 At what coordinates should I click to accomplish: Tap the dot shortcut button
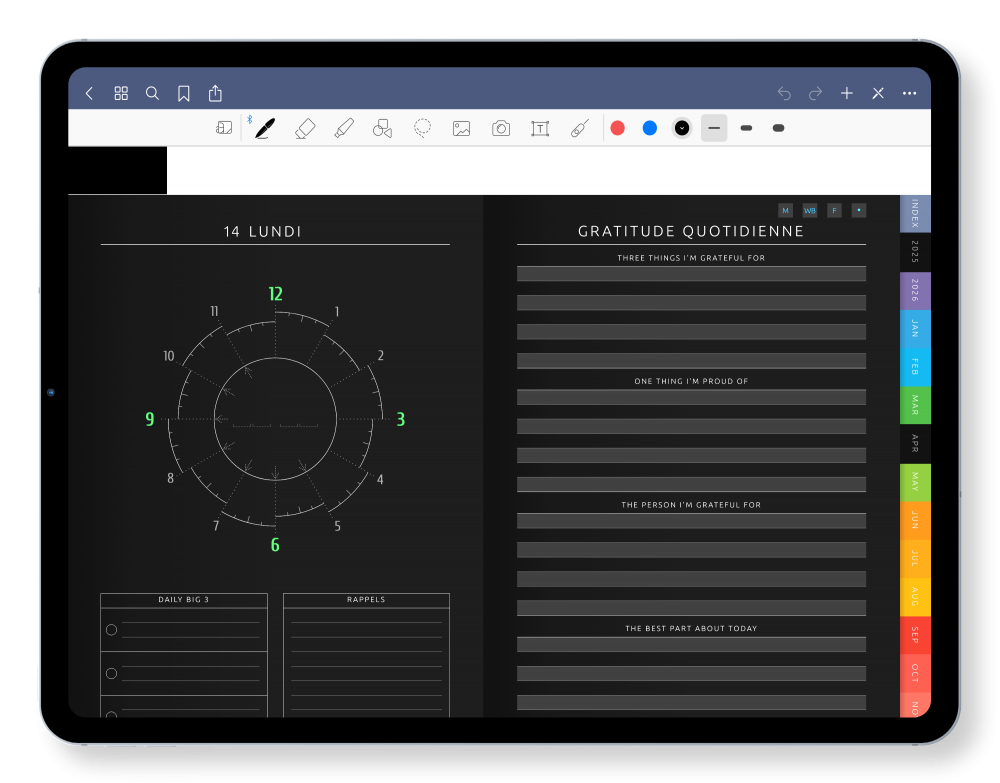click(x=859, y=210)
